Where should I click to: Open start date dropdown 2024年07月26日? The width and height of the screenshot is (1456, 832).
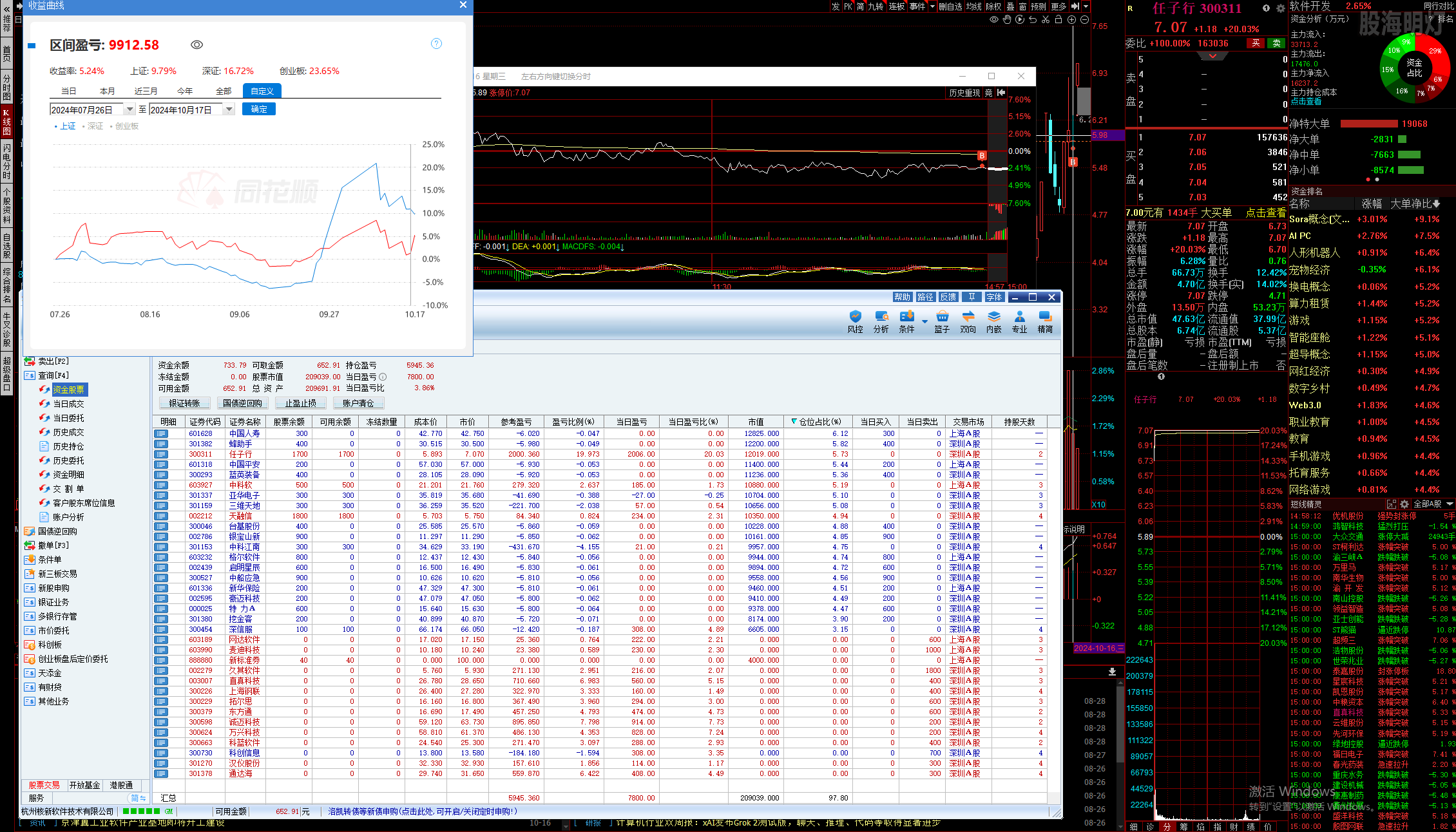[x=129, y=110]
